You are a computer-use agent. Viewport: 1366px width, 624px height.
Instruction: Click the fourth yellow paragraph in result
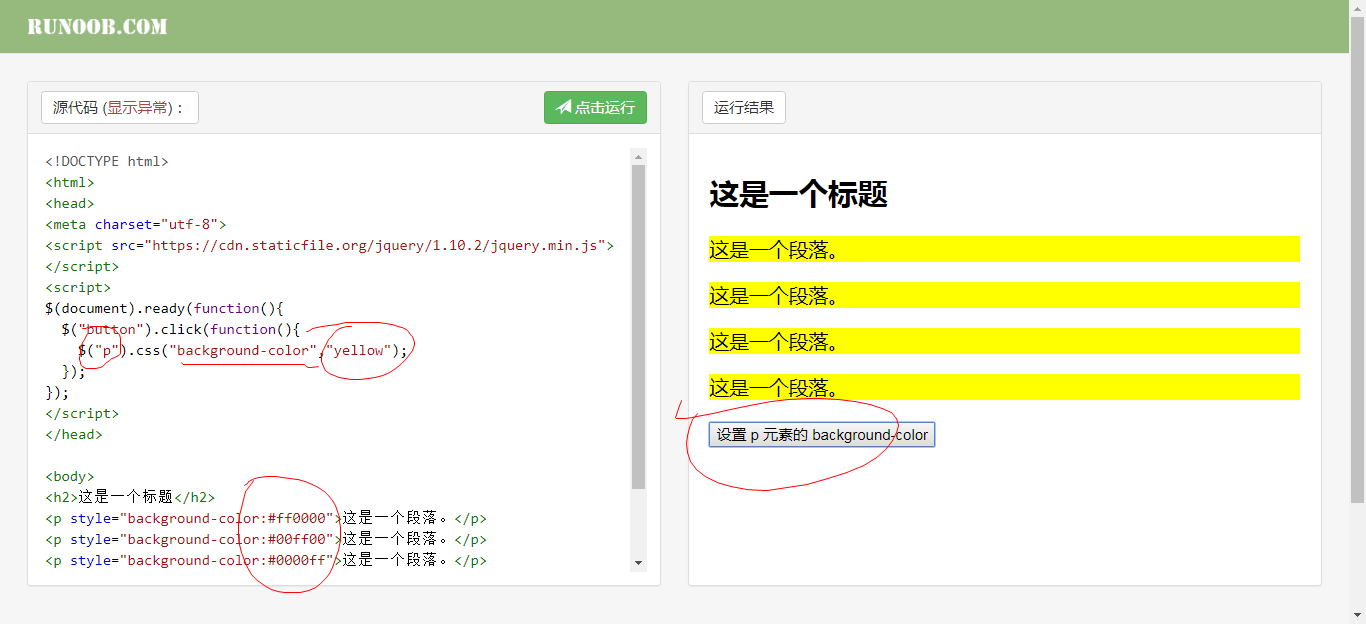click(1004, 387)
